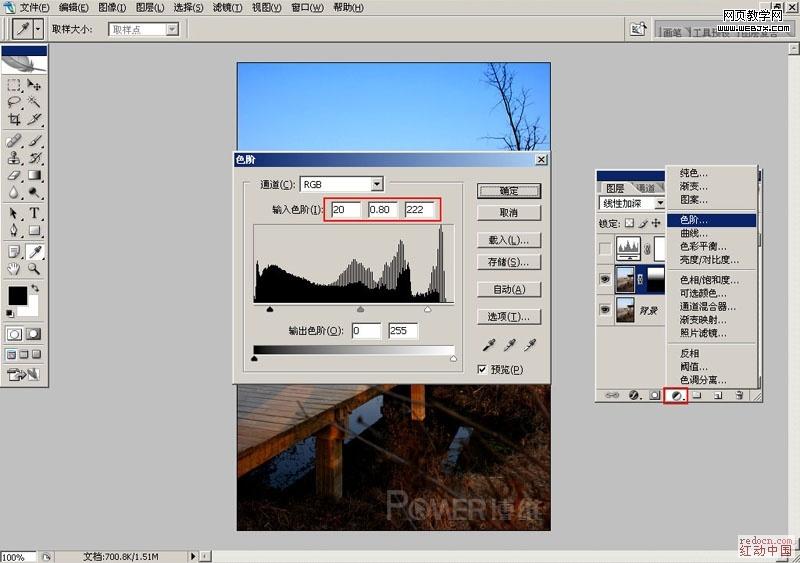800x563 pixels.
Task: Select the Slice tool
Action: [34, 119]
